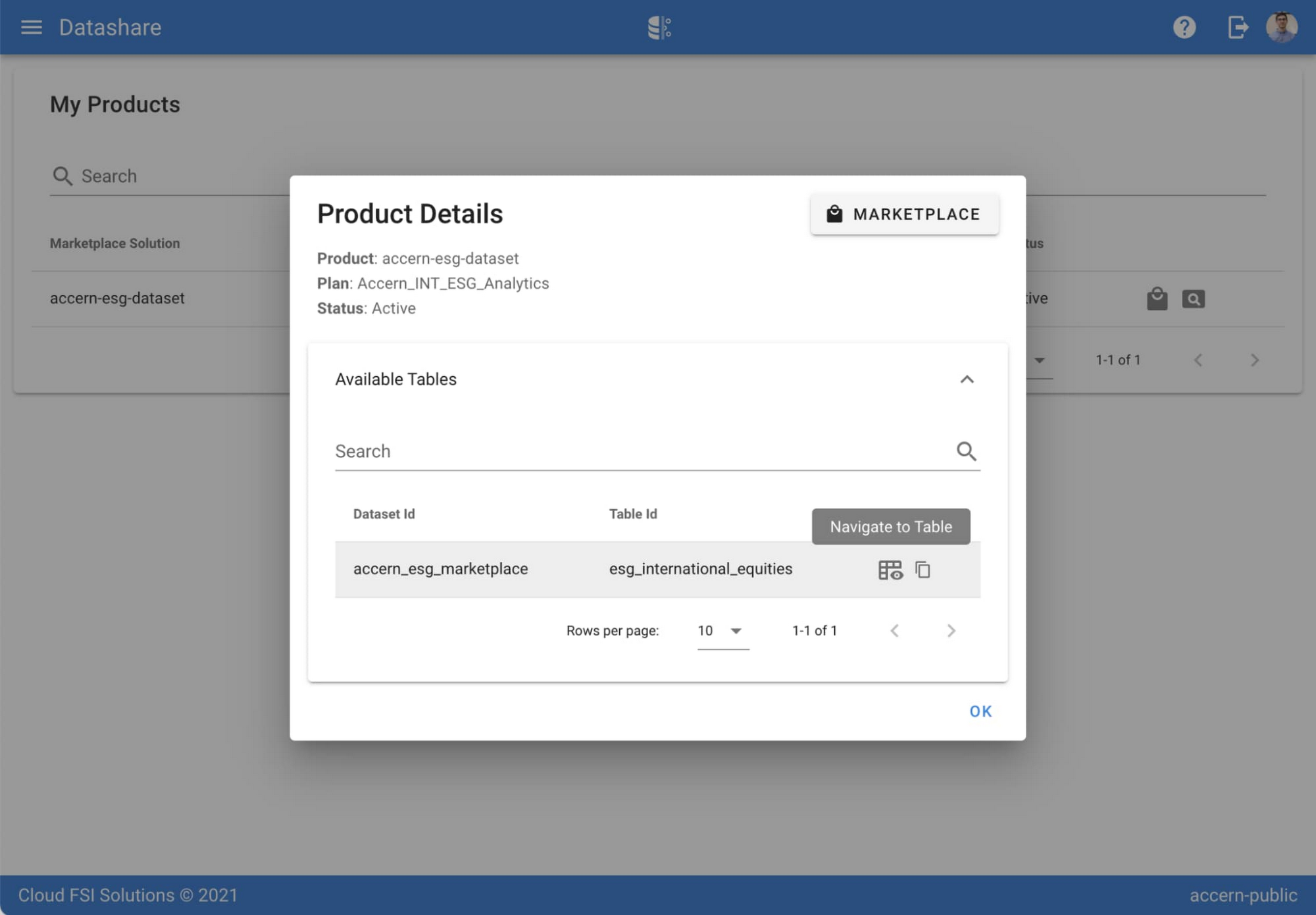Go to previous page in My Products
Screen dimensions: 1316x915
(x=1198, y=360)
